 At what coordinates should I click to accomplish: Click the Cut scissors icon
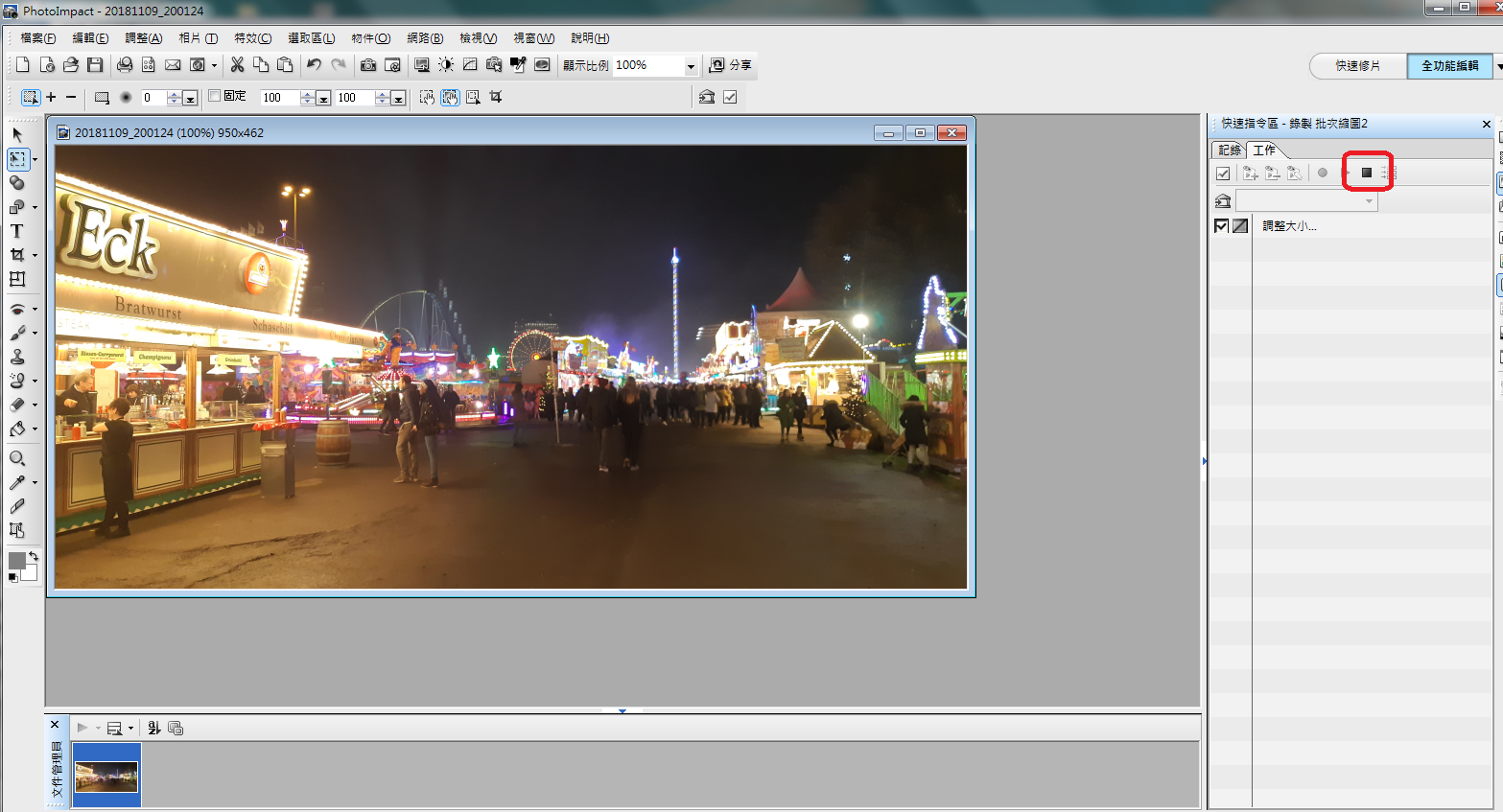[x=237, y=65]
